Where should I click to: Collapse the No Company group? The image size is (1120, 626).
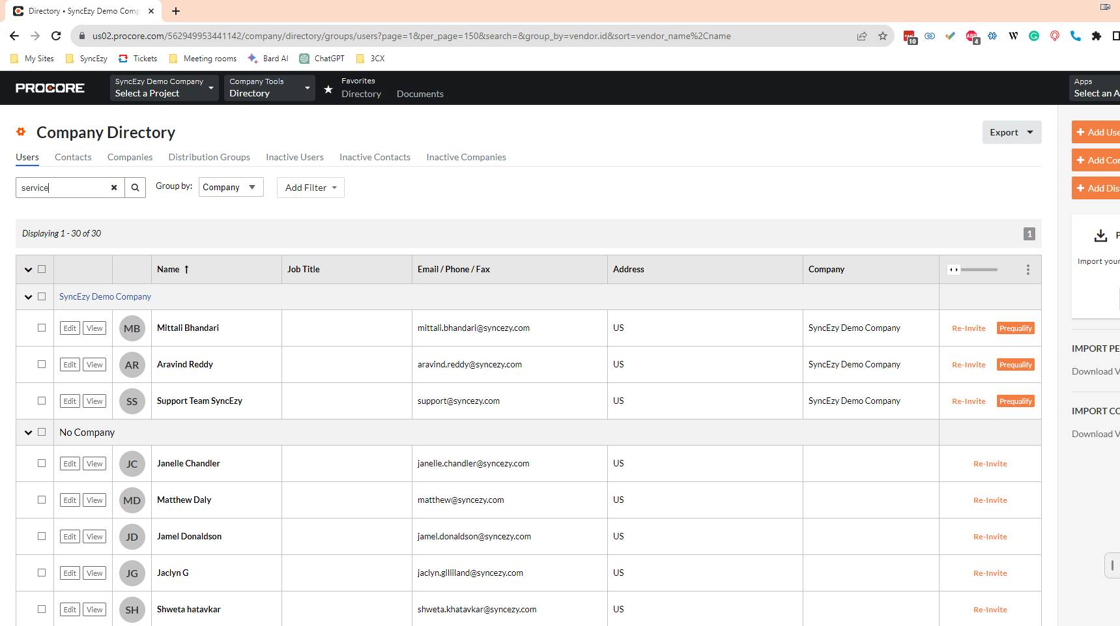point(28,432)
